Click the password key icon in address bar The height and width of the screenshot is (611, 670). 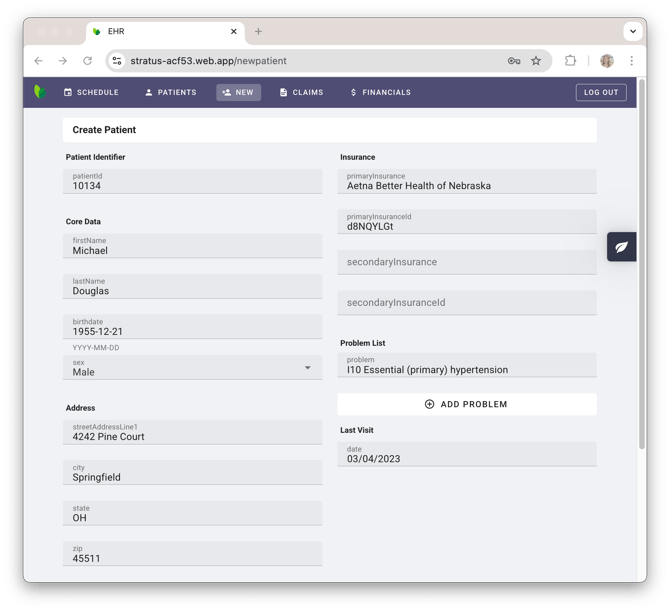click(x=514, y=61)
